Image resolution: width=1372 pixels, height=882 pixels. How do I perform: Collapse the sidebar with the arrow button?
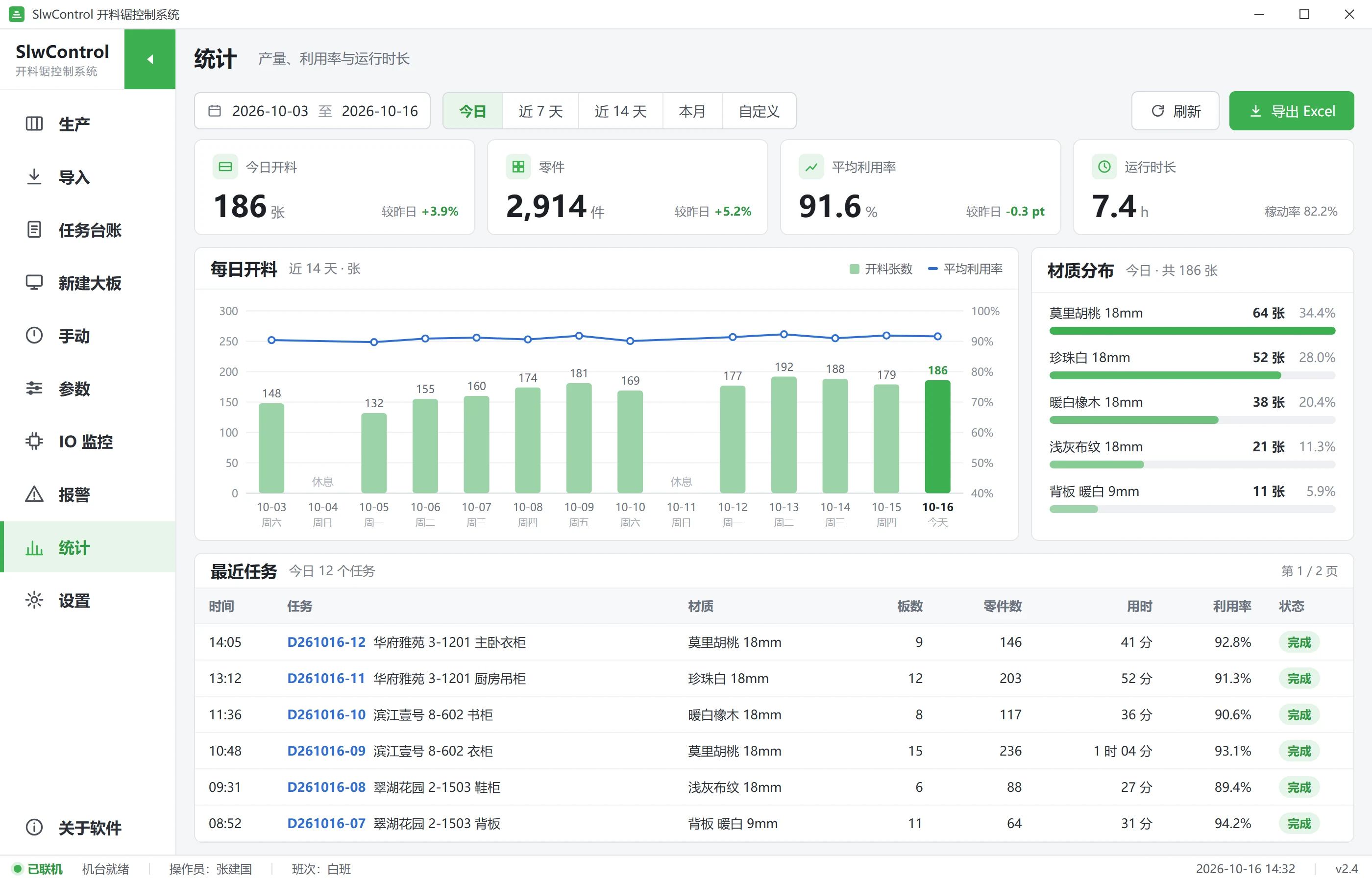[x=149, y=59]
